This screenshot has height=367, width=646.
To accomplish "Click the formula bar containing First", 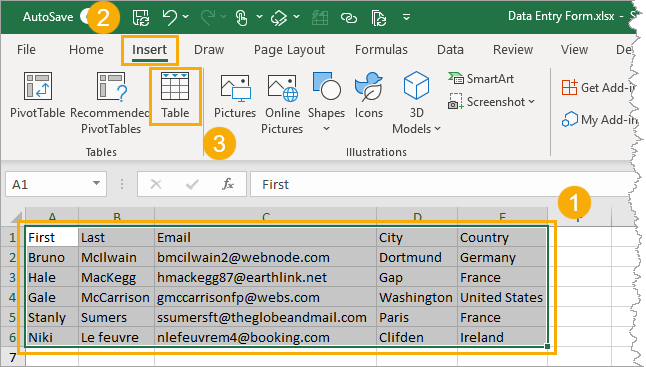I will click(x=441, y=184).
